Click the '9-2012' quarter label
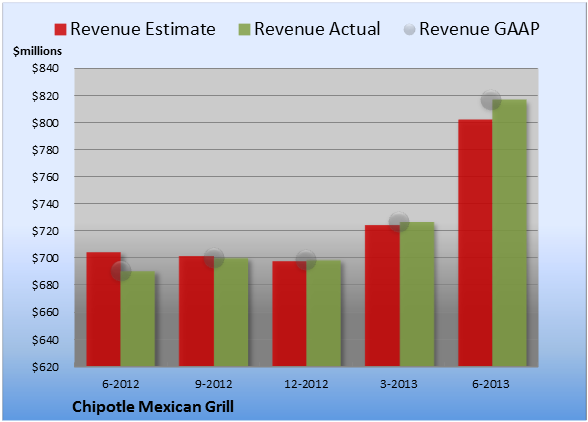The width and height of the screenshot is (588, 422). click(214, 384)
